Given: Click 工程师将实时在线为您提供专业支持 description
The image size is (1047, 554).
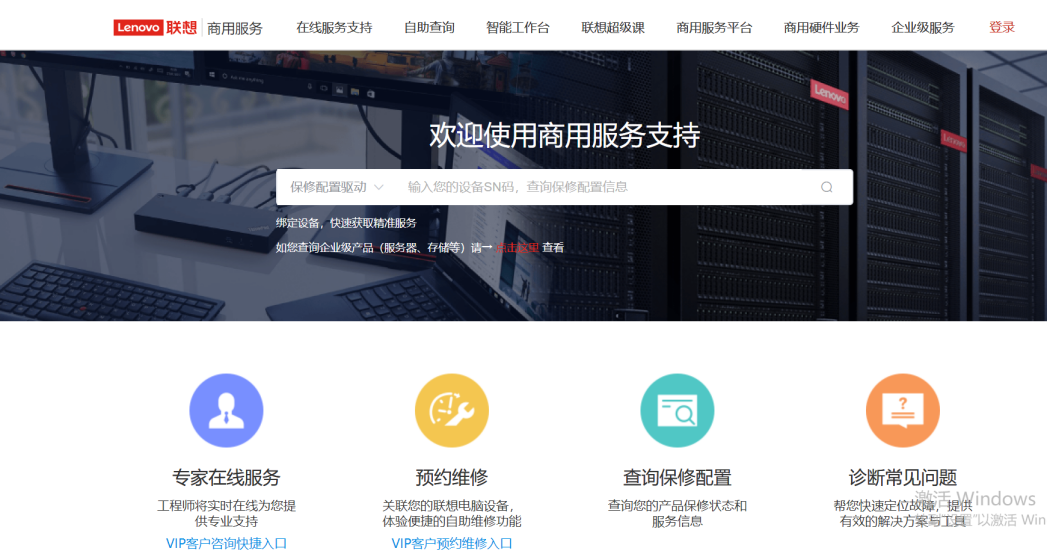Looking at the screenshot, I should (x=226, y=513).
